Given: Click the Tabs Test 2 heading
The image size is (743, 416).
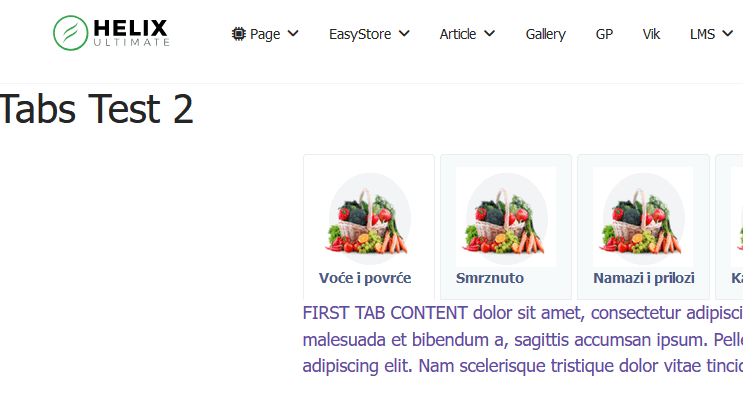Looking at the screenshot, I should point(97,109).
